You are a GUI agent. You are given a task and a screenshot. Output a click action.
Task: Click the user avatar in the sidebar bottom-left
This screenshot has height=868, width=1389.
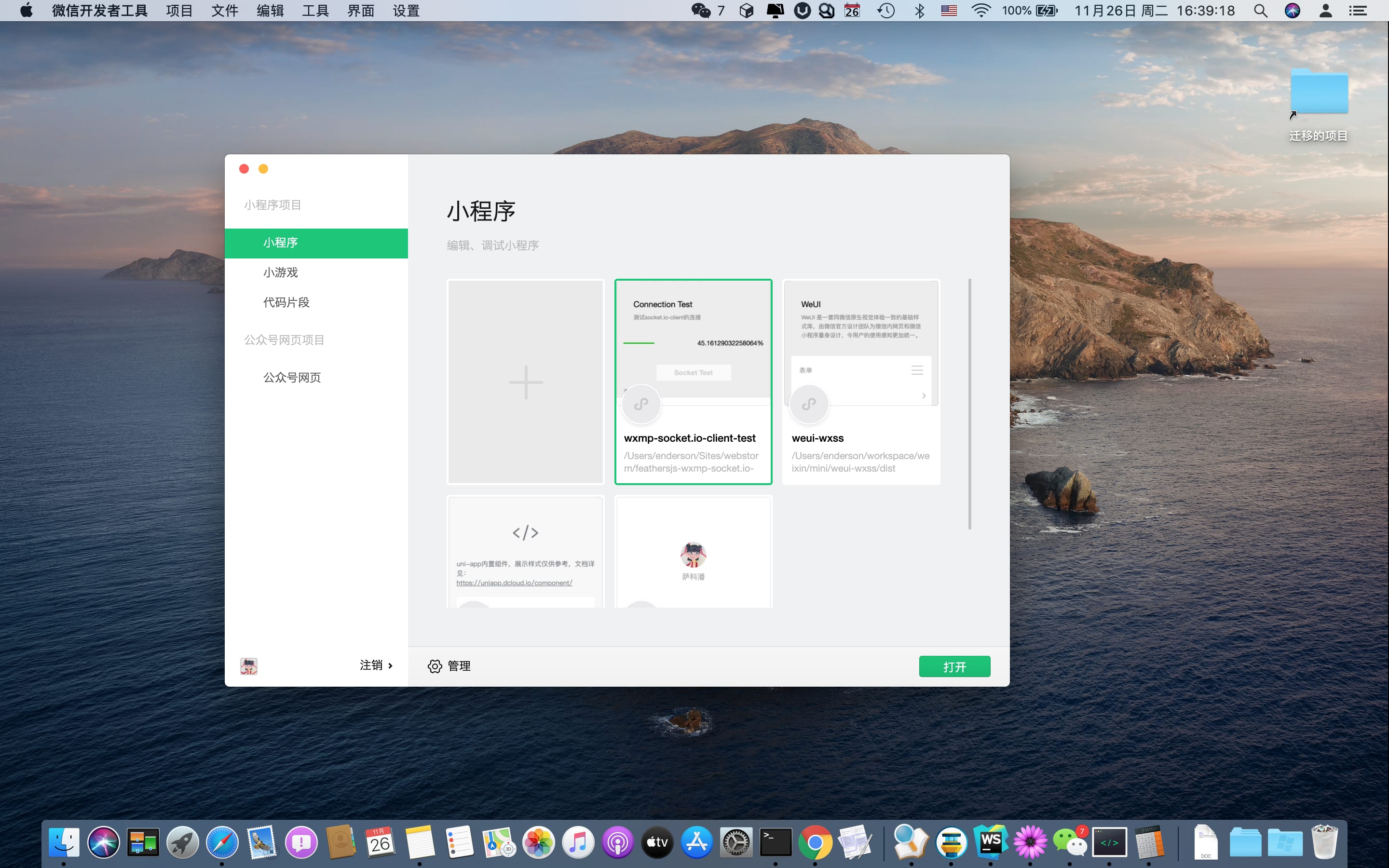click(248, 666)
